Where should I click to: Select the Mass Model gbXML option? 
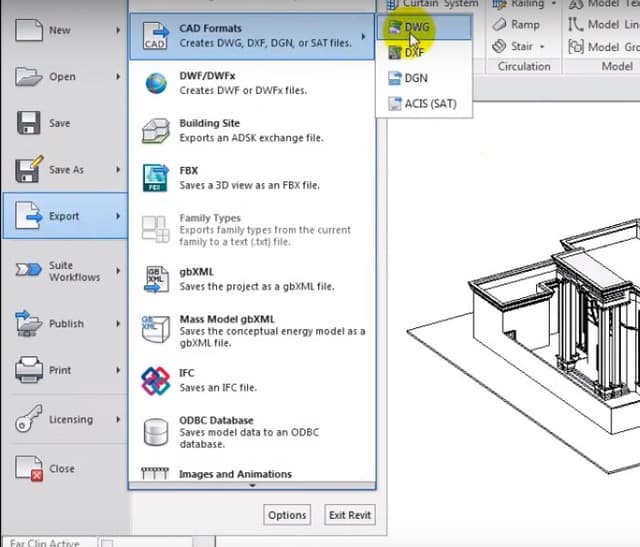[252, 330]
